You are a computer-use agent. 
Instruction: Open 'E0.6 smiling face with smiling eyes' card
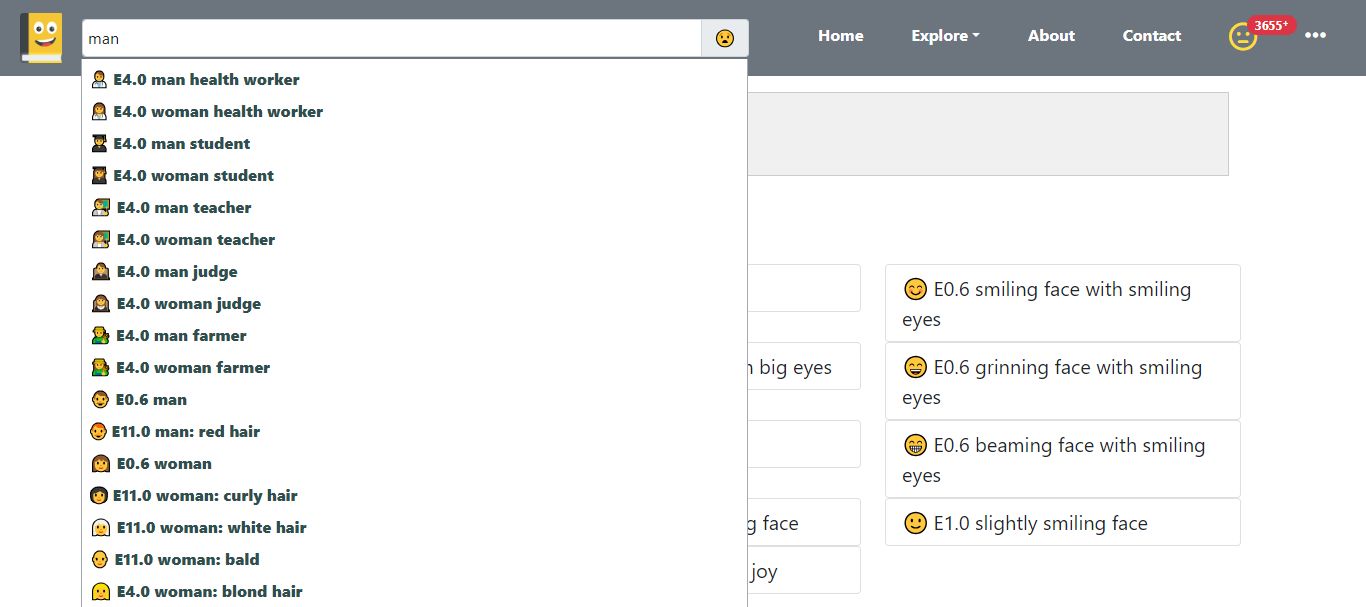pyautogui.click(x=1062, y=303)
